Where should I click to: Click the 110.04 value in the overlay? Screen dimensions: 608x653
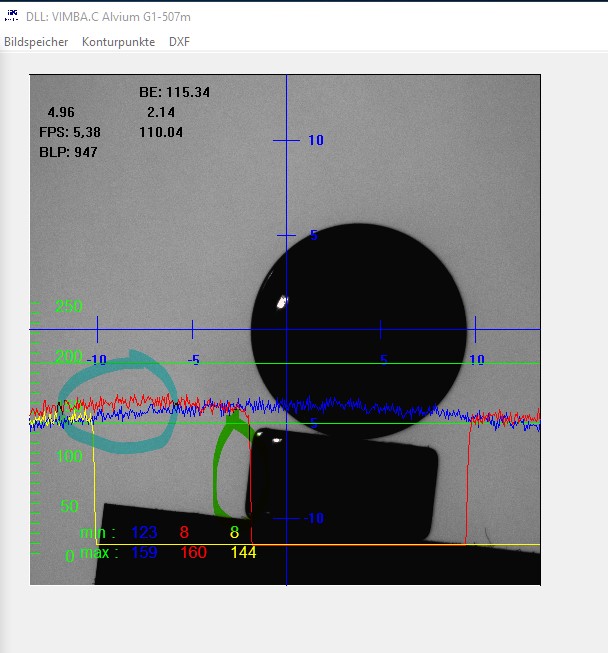161,132
